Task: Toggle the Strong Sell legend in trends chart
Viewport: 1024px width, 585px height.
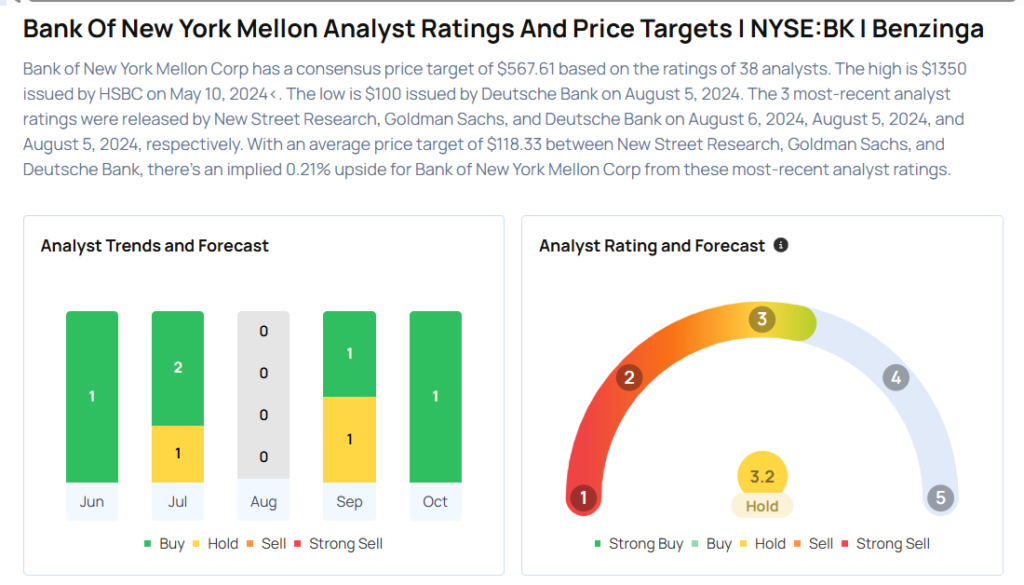Action: coord(338,544)
